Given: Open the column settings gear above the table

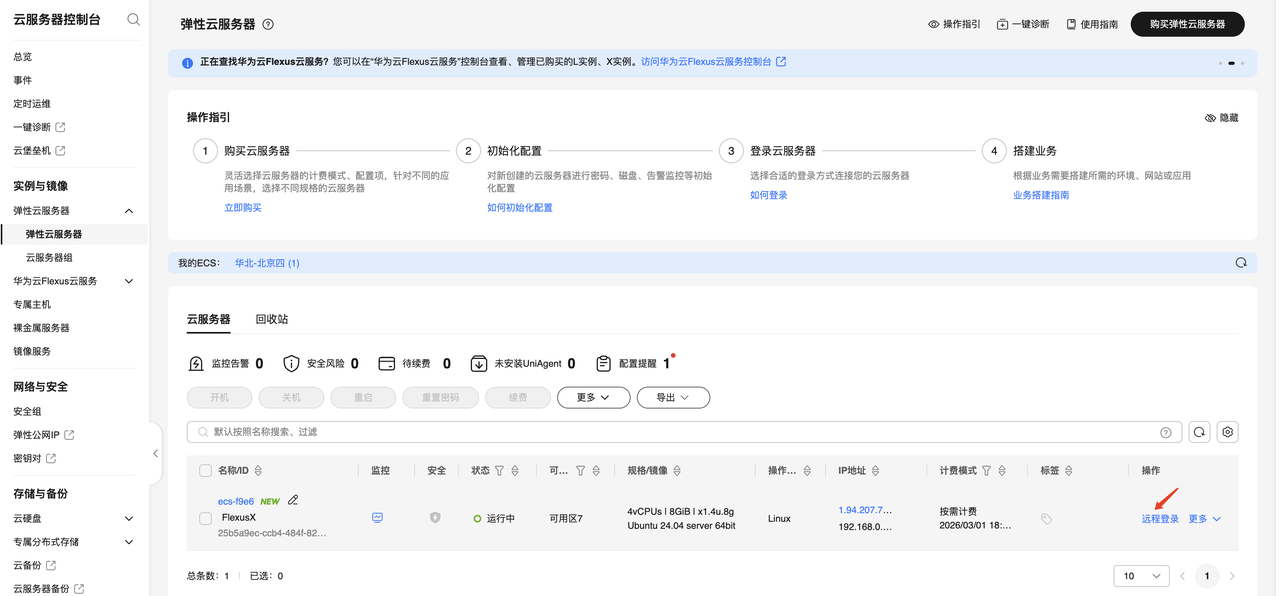Looking at the screenshot, I should [x=1227, y=432].
